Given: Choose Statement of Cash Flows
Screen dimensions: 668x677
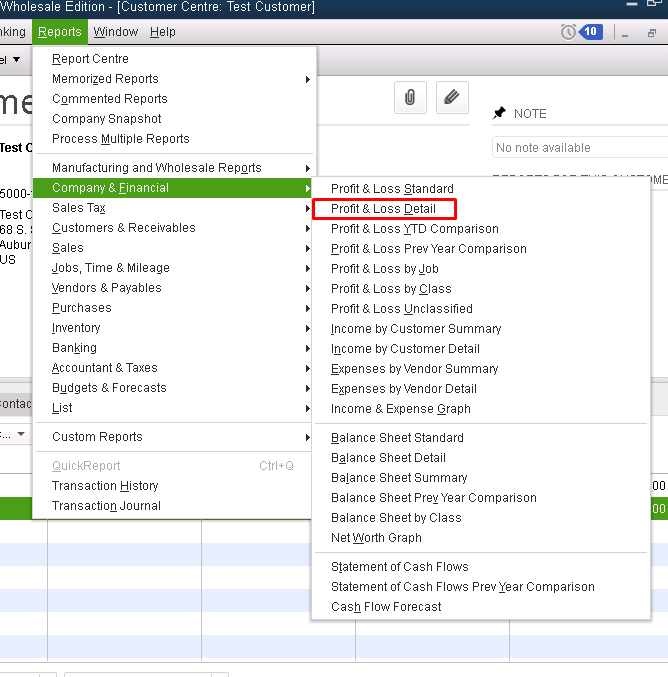Looking at the screenshot, I should click(399, 567).
